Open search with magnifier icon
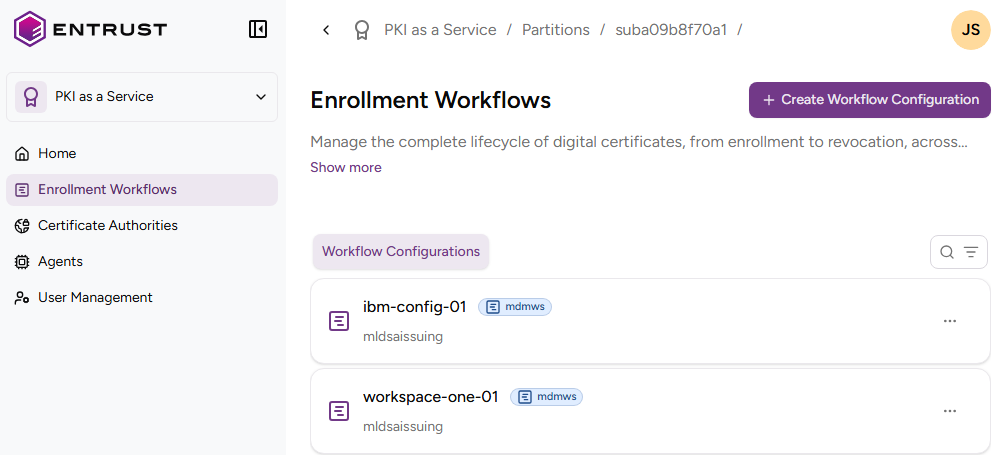997x455 pixels. tap(947, 252)
